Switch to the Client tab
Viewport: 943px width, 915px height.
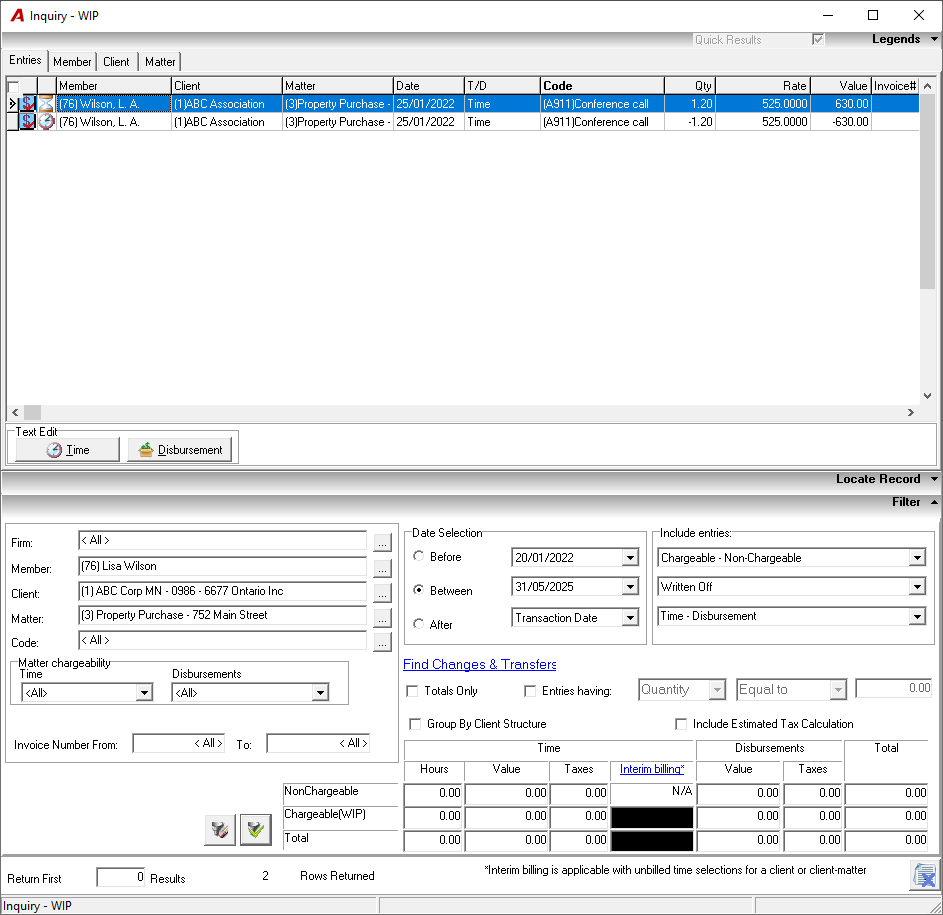(116, 62)
